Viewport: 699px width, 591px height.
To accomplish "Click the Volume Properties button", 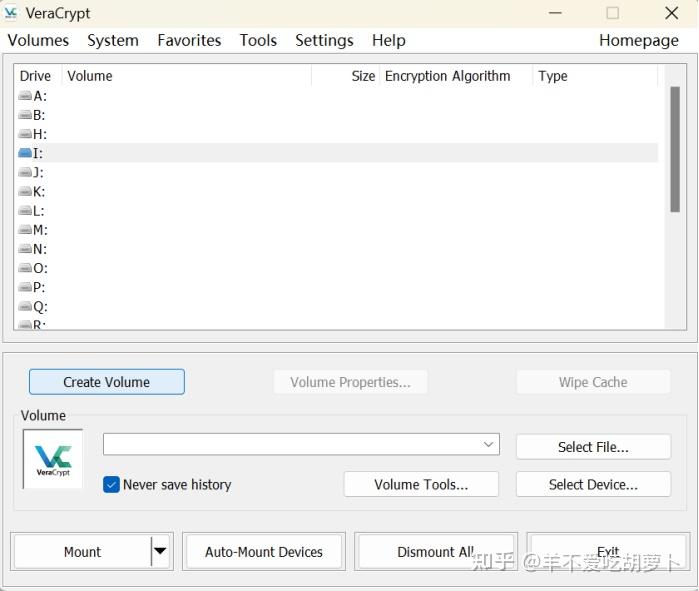I will click(350, 382).
